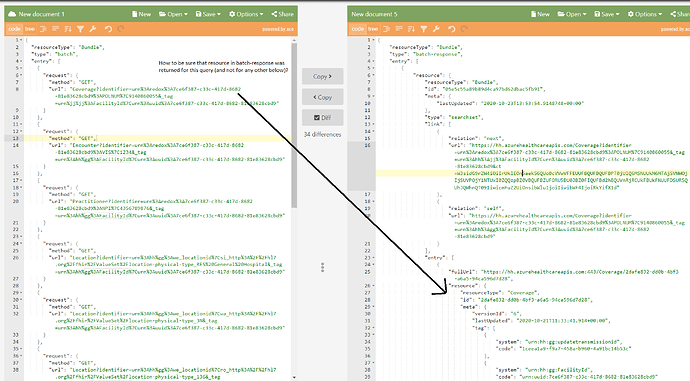Repair JSON with wrench in right editor
The image size is (690, 381).
click(436, 29)
